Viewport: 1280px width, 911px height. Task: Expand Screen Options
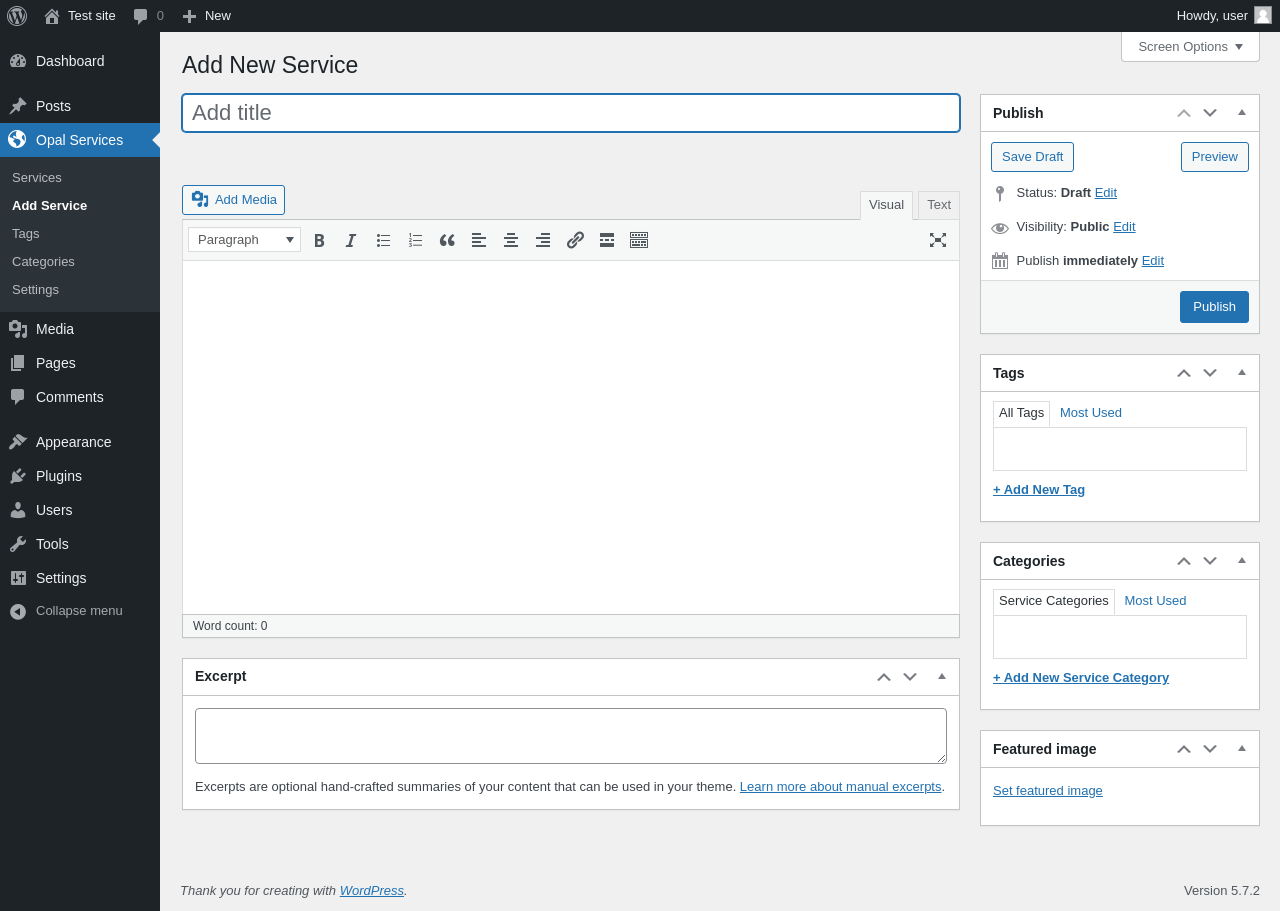1190,46
